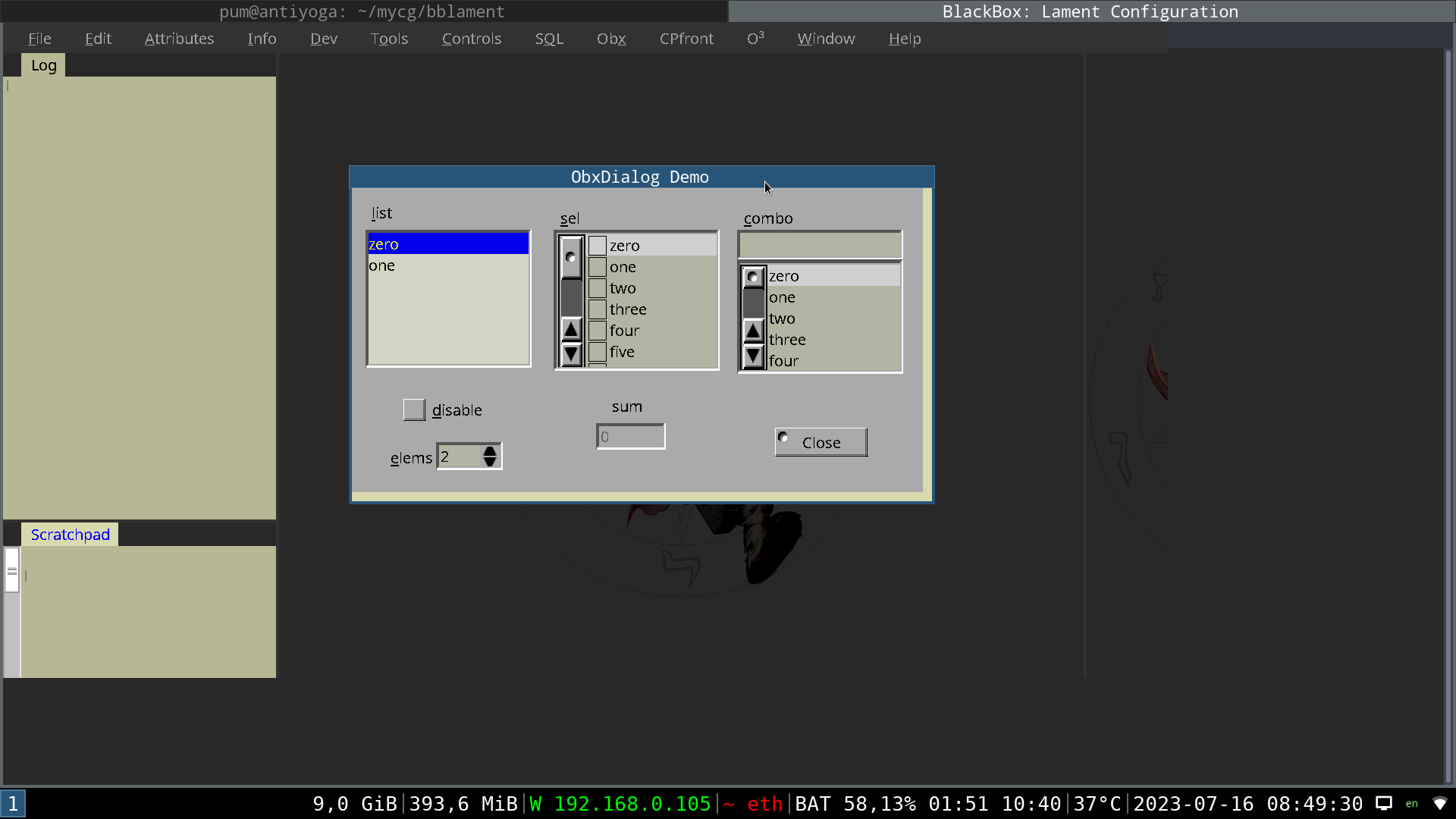This screenshot has width=1456, height=819.
Task: Select 'two' in the combo dropdown list
Action: (782, 318)
